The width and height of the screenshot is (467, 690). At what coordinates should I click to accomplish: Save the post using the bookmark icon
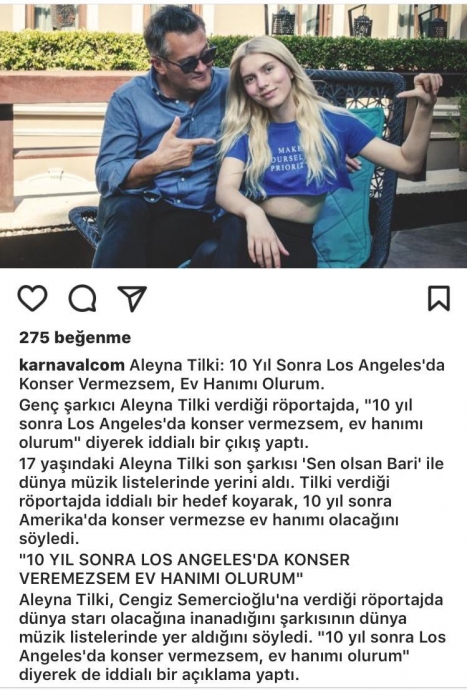click(439, 298)
